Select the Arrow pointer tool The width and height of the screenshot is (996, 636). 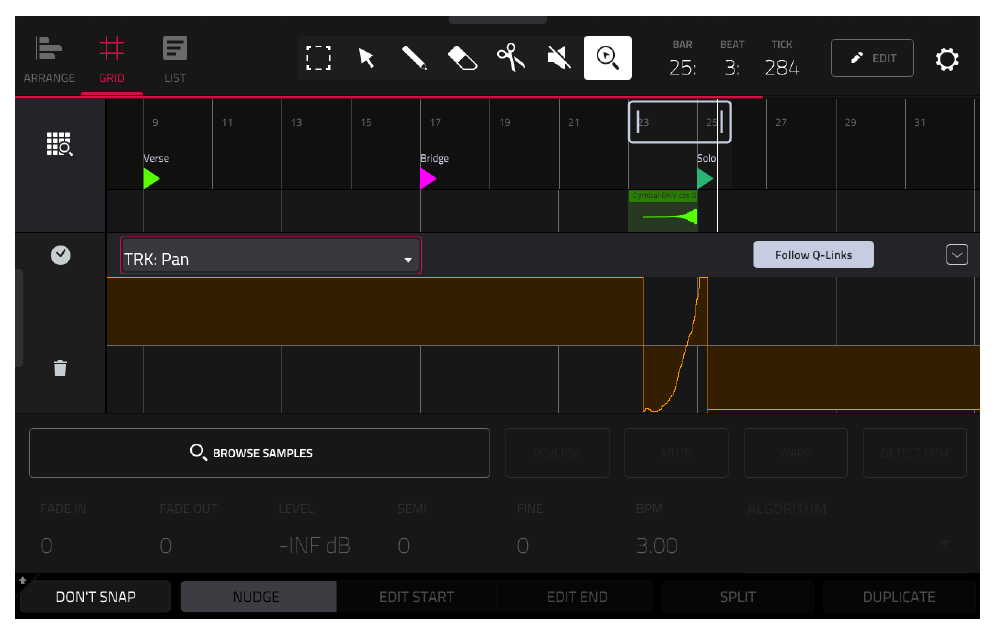coord(367,58)
